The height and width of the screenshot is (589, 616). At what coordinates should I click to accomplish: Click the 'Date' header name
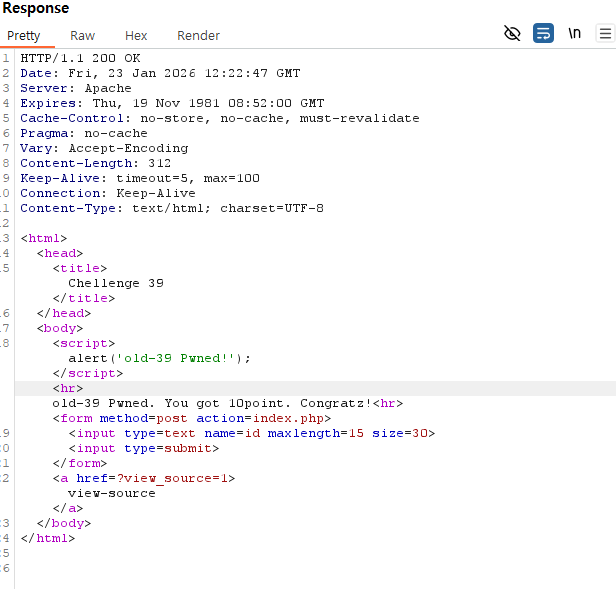click(x=35, y=73)
